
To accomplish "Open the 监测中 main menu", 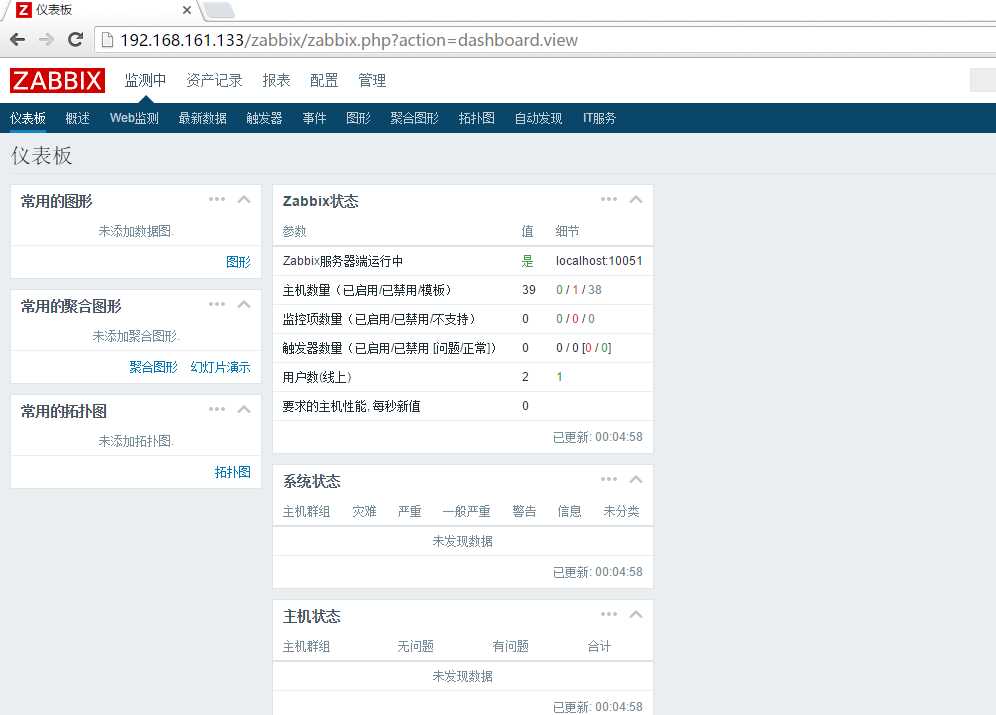I will (145, 81).
